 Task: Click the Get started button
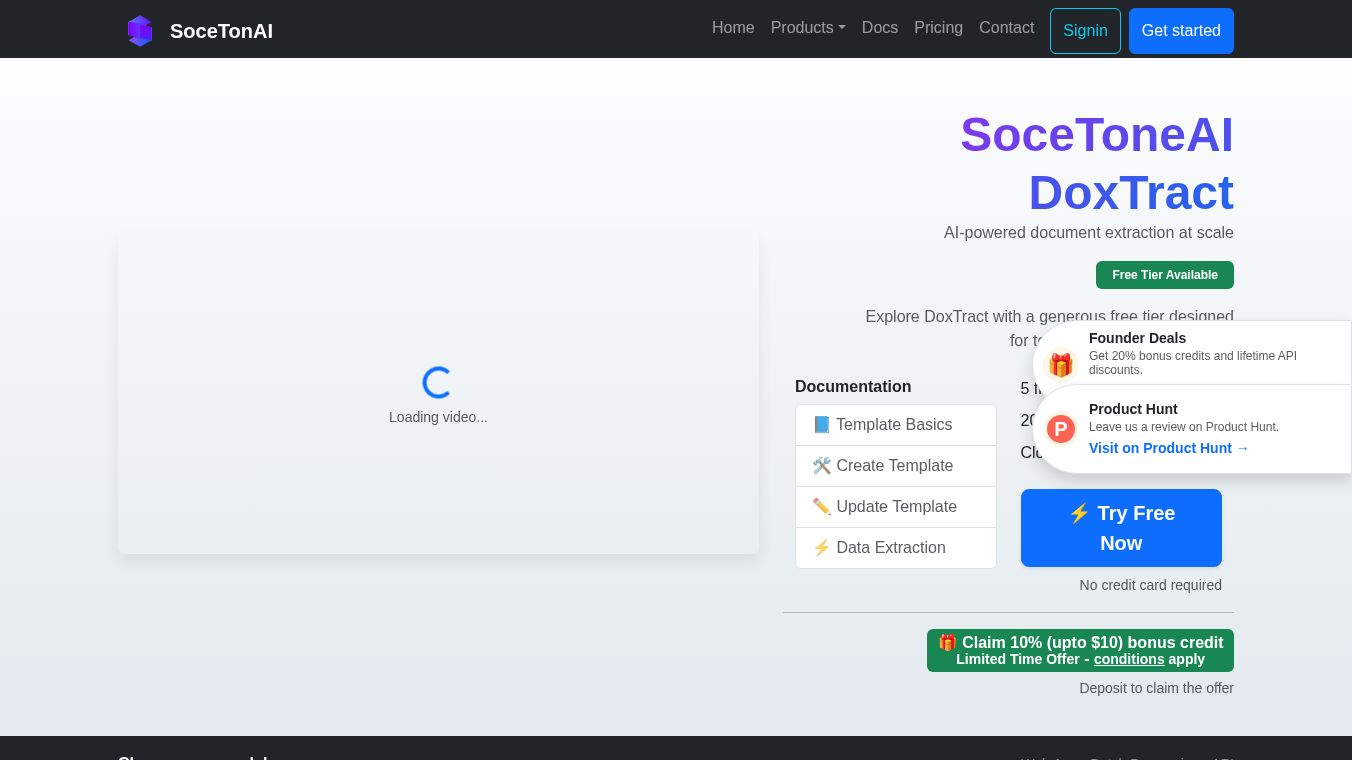coord(1181,31)
